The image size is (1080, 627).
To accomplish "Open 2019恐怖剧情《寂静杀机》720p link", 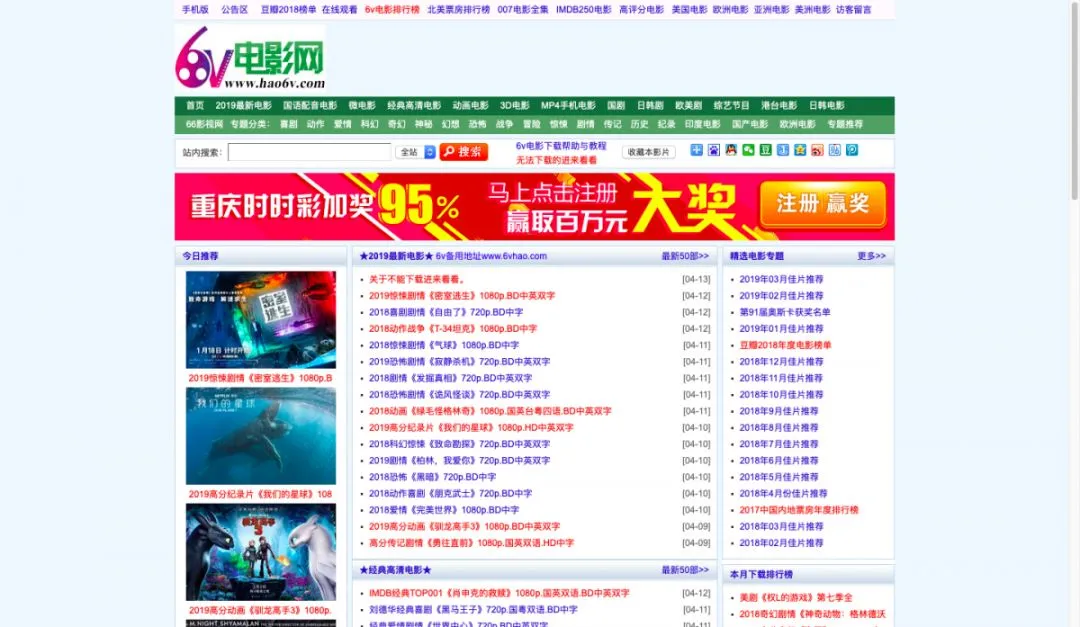I will (459, 362).
